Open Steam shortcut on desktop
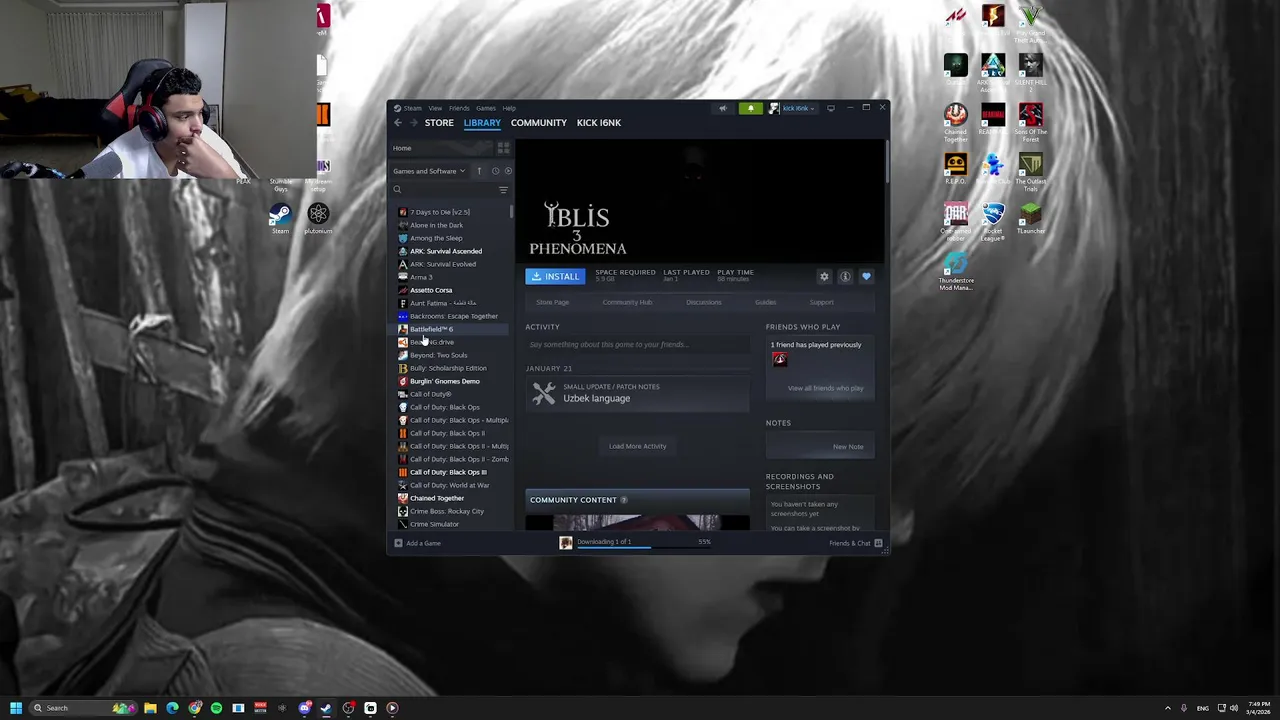 tap(280, 218)
